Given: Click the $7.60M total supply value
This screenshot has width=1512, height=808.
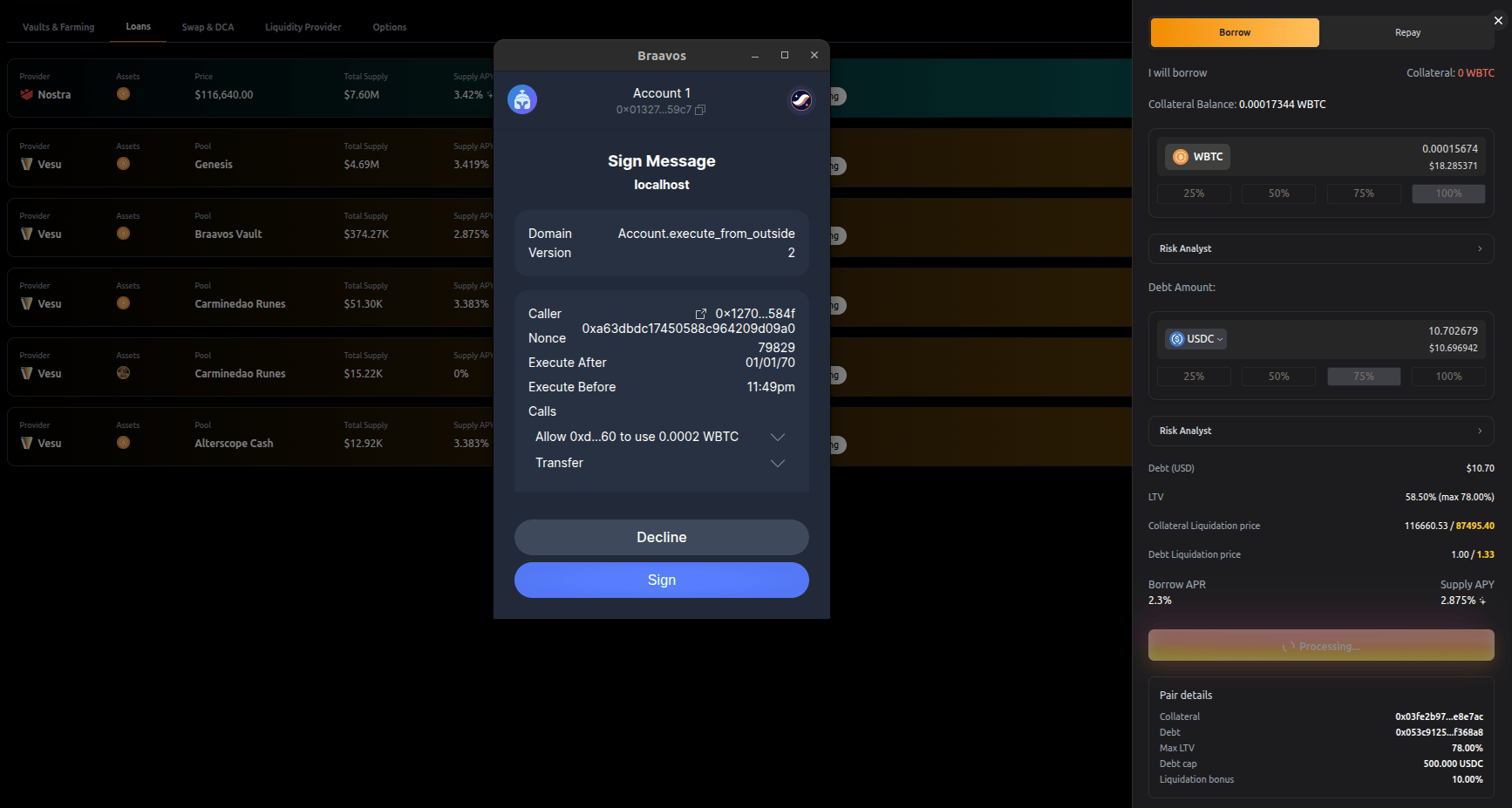Looking at the screenshot, I should pyautogui.click(x=361, y=95).
